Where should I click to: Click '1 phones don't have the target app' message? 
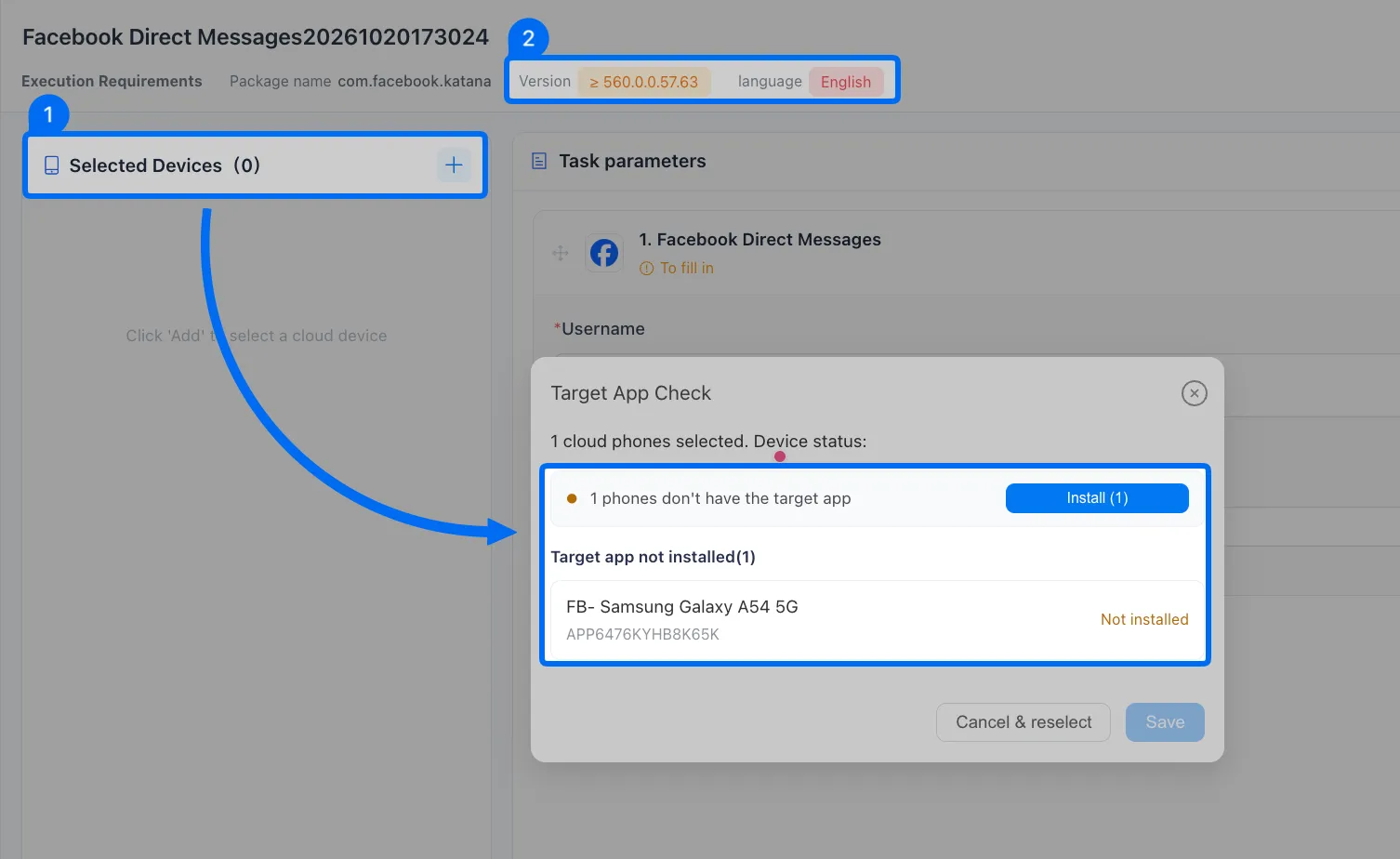720,498
